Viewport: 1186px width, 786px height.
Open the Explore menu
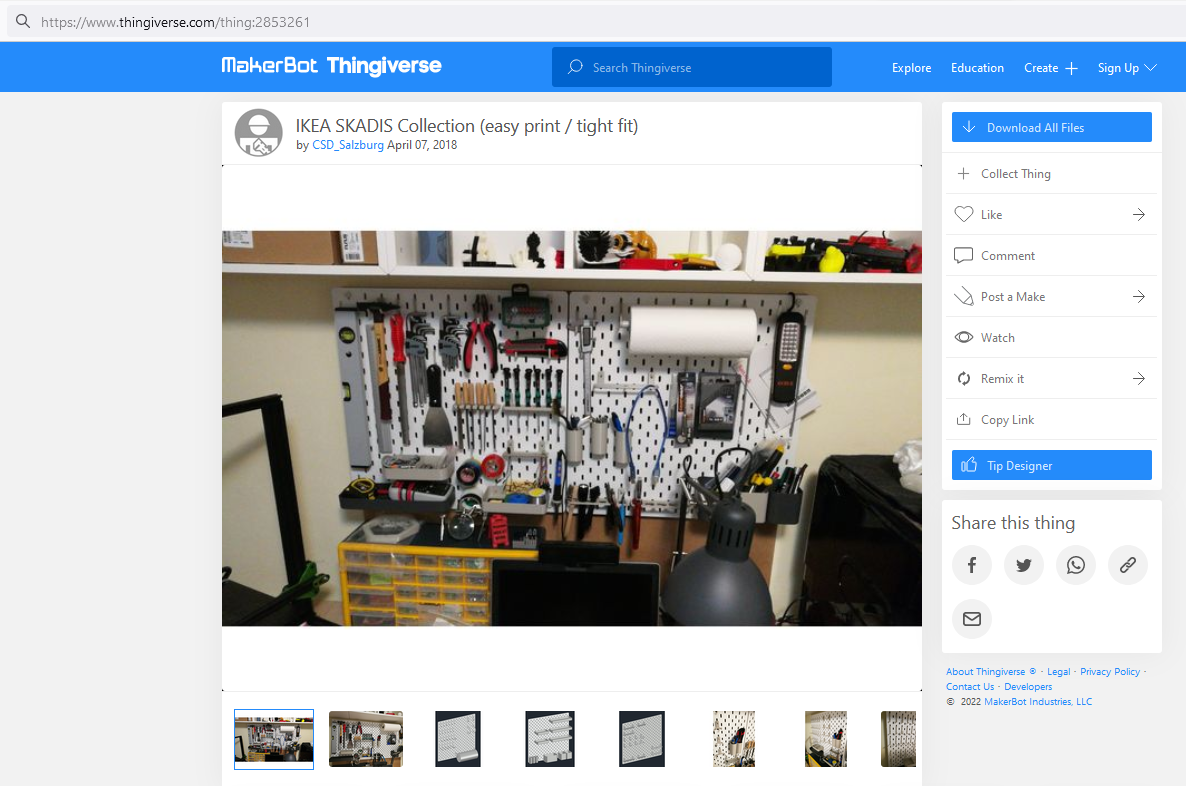coord(911,67)
